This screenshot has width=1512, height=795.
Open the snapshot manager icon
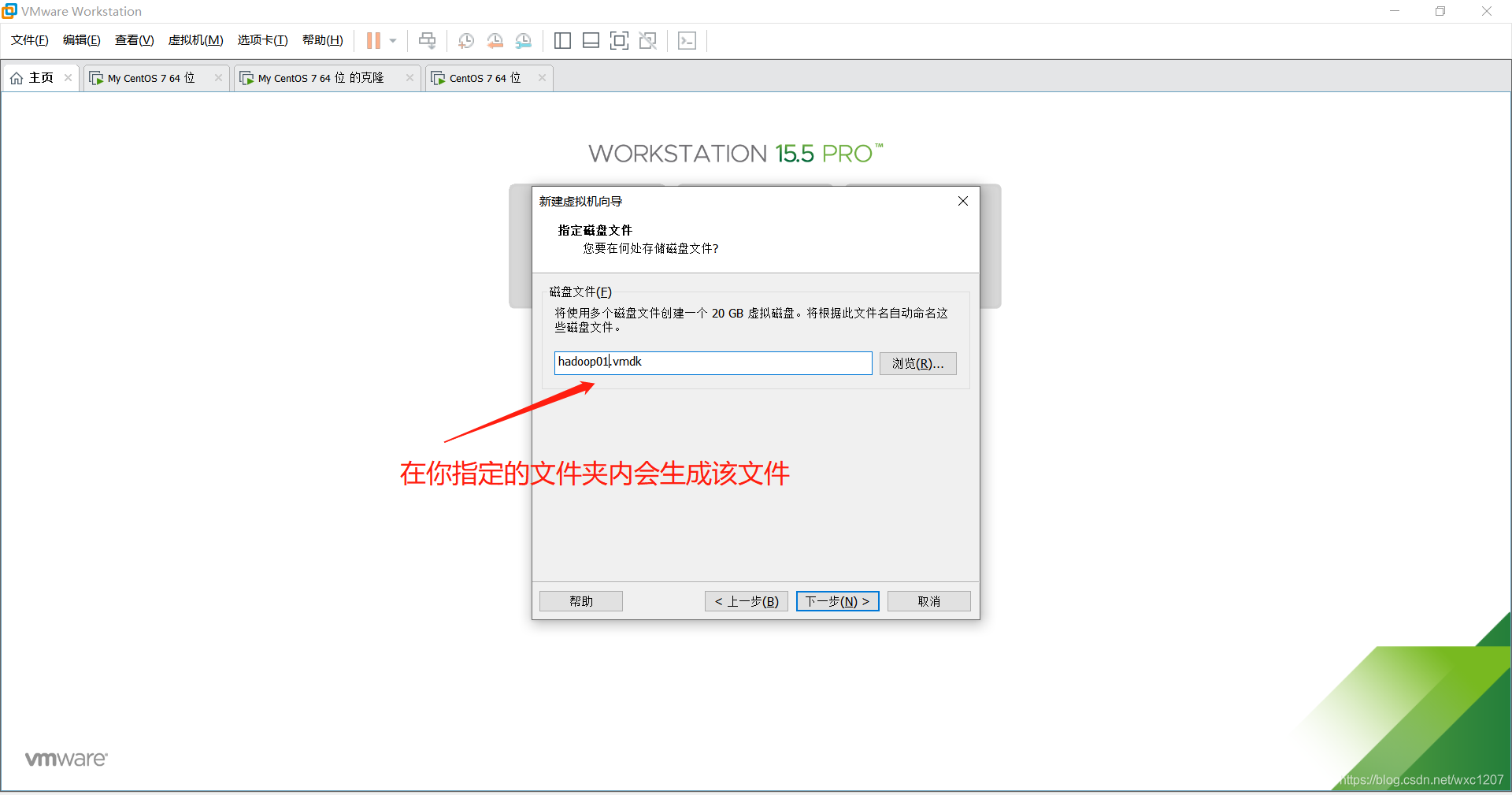[523, 40]
